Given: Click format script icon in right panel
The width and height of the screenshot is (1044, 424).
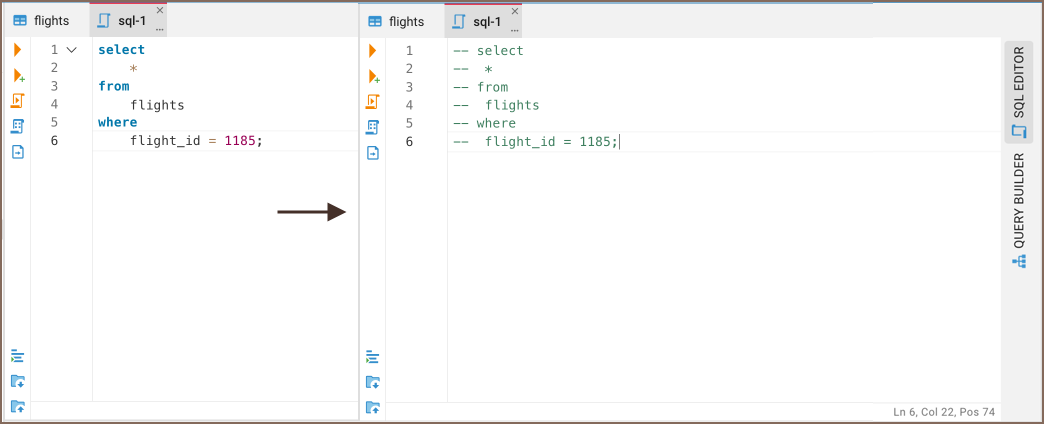Looking at the screenshot, I should click(373, 356).
